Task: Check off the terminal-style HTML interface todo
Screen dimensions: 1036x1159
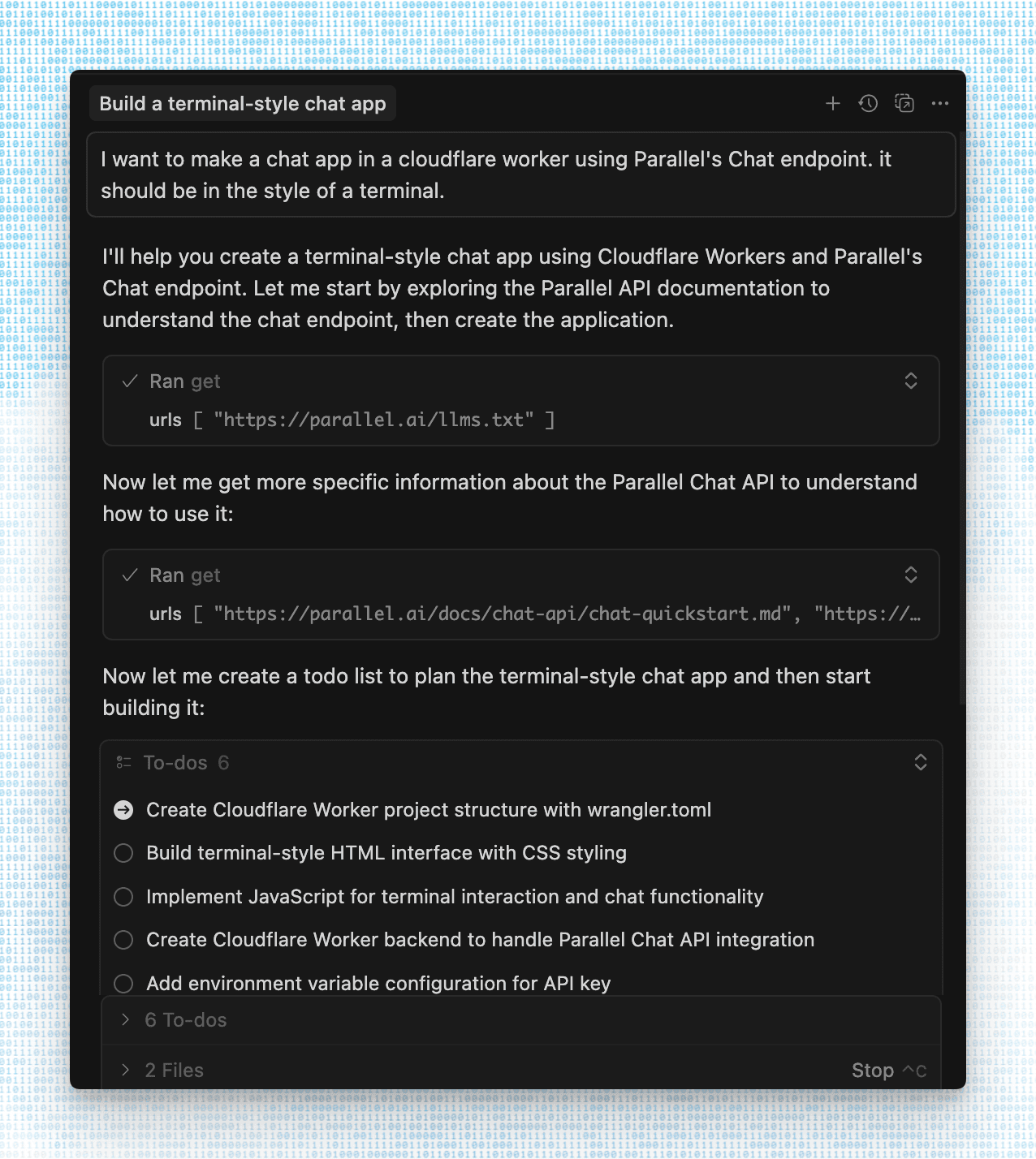Action: tap(123, 853)
